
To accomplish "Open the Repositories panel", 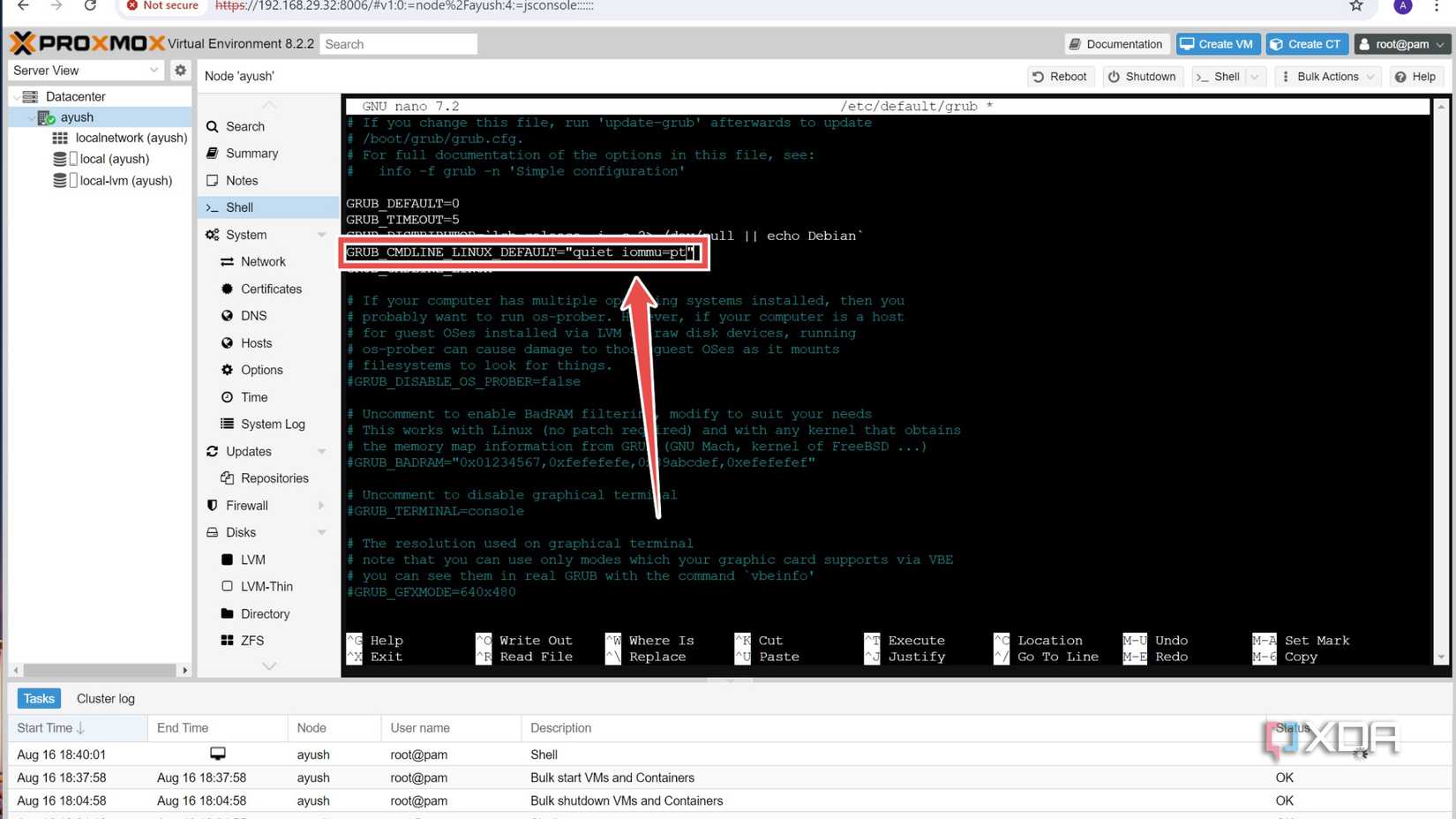I will [274, 477].
